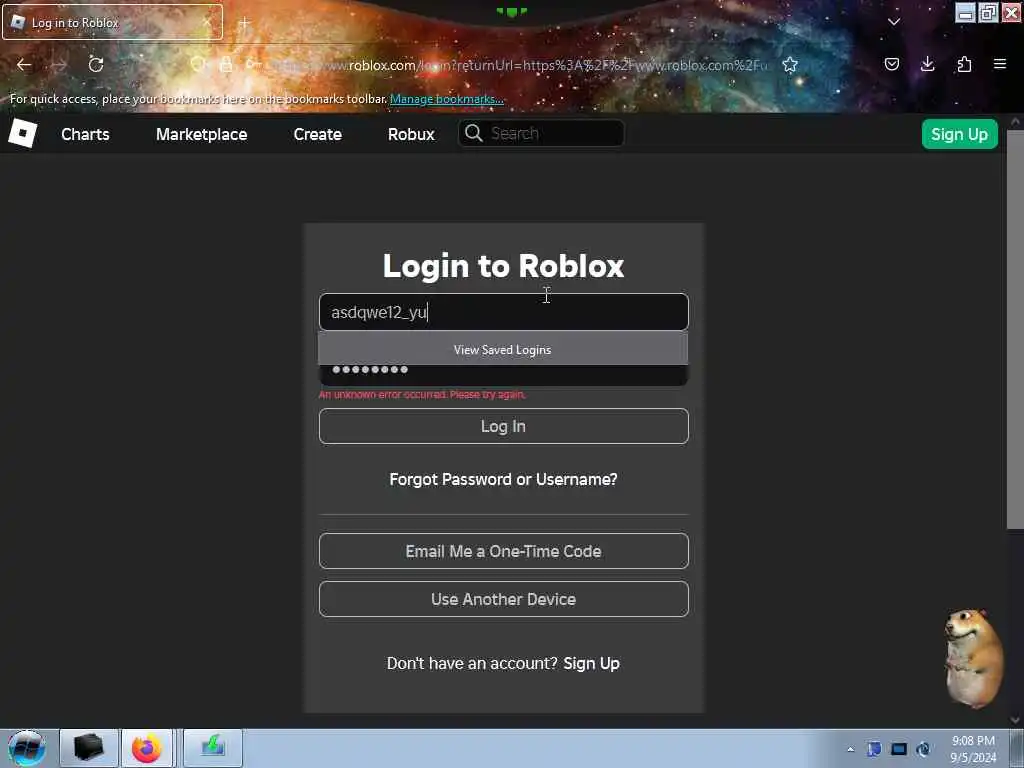Open the Windows Start orb
The width and height of the screenshot is (1024, 768).
(26, 748)
